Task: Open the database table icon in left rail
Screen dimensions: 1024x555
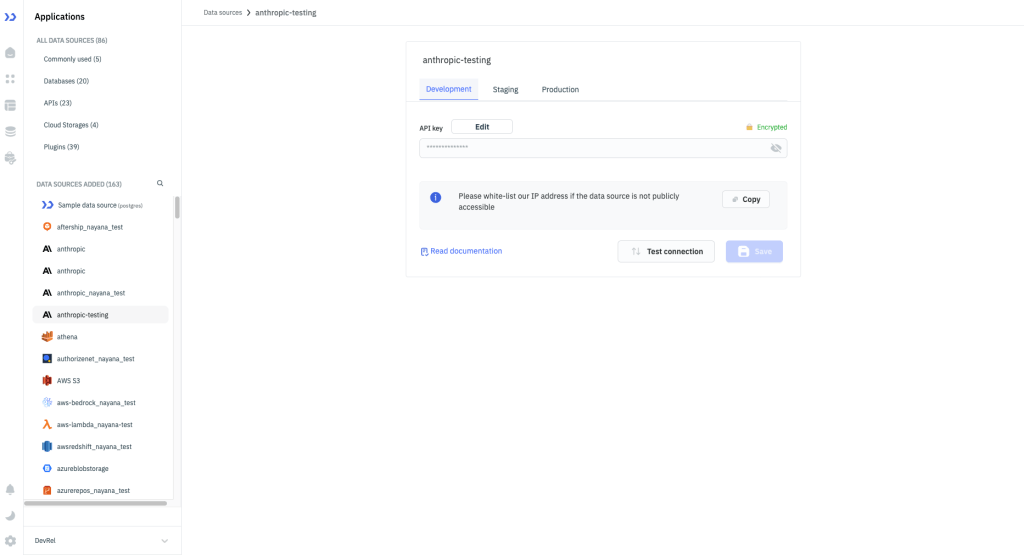Action: tap(10, 105)
